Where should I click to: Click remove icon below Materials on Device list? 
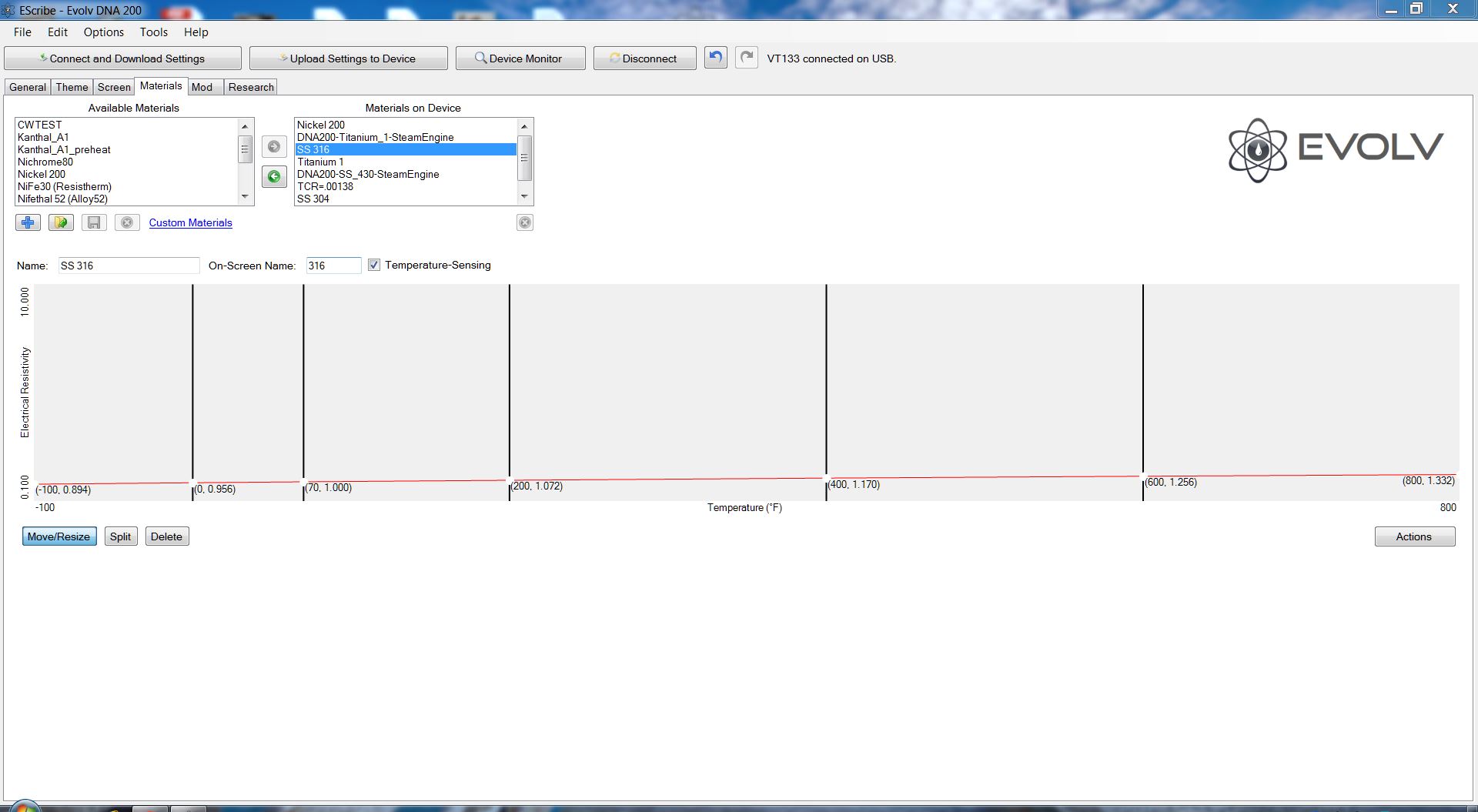[525, 222]
